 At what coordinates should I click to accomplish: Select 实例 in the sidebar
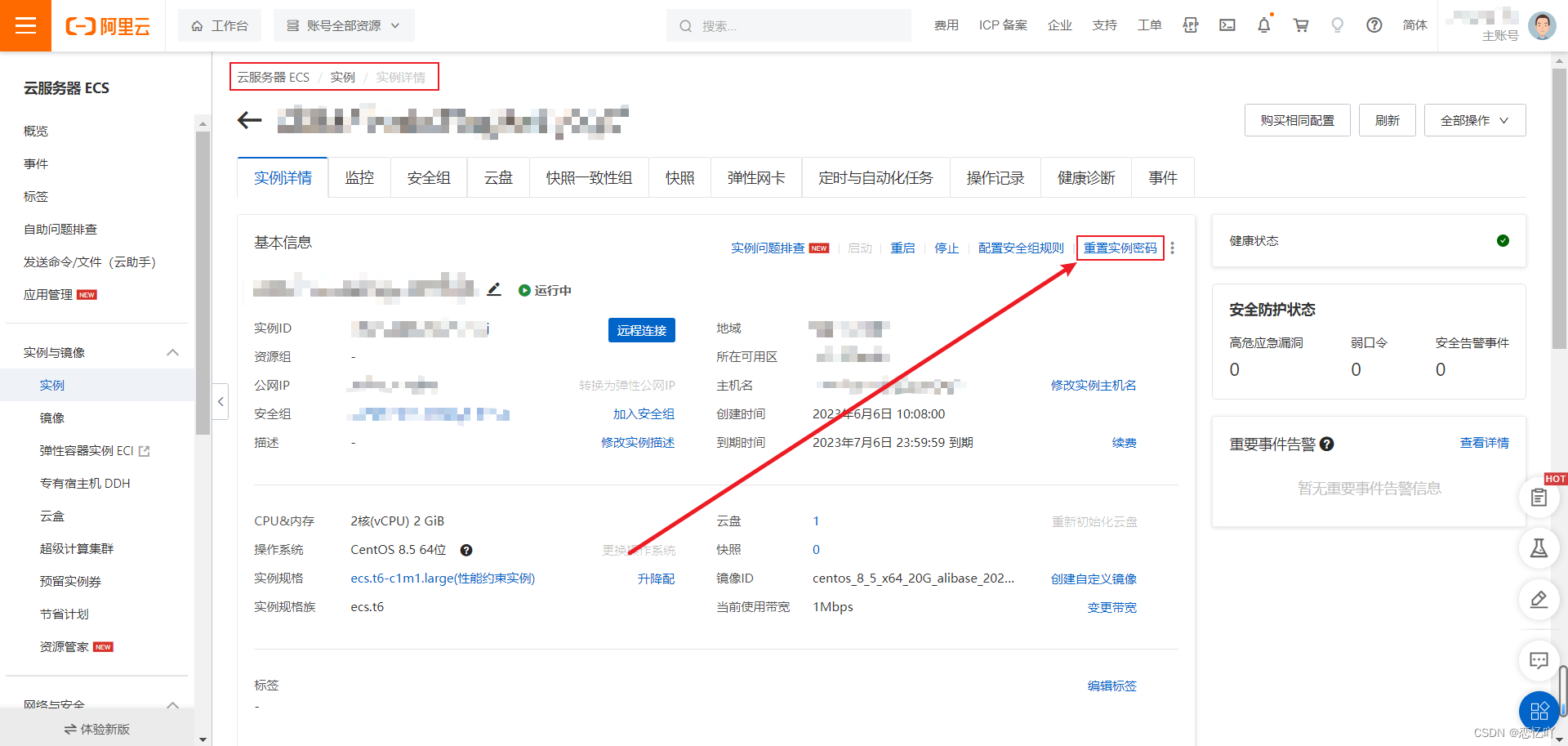pyautogui.click(x=98, y=385)
